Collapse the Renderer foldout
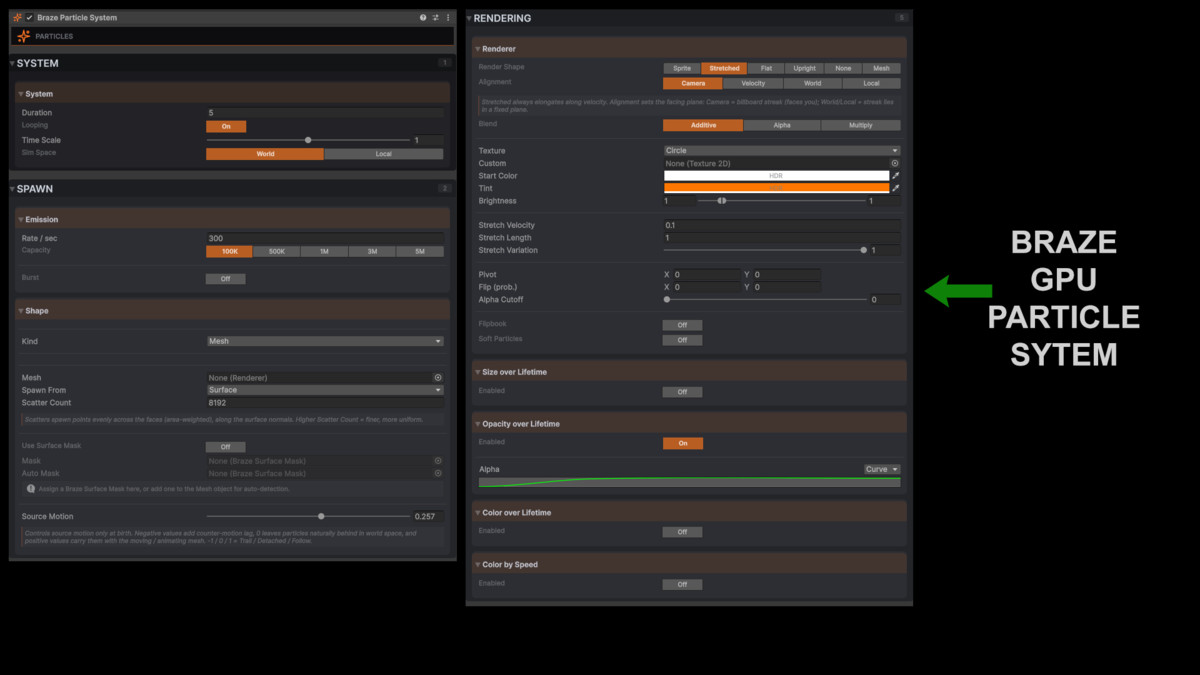 point(689,49)
